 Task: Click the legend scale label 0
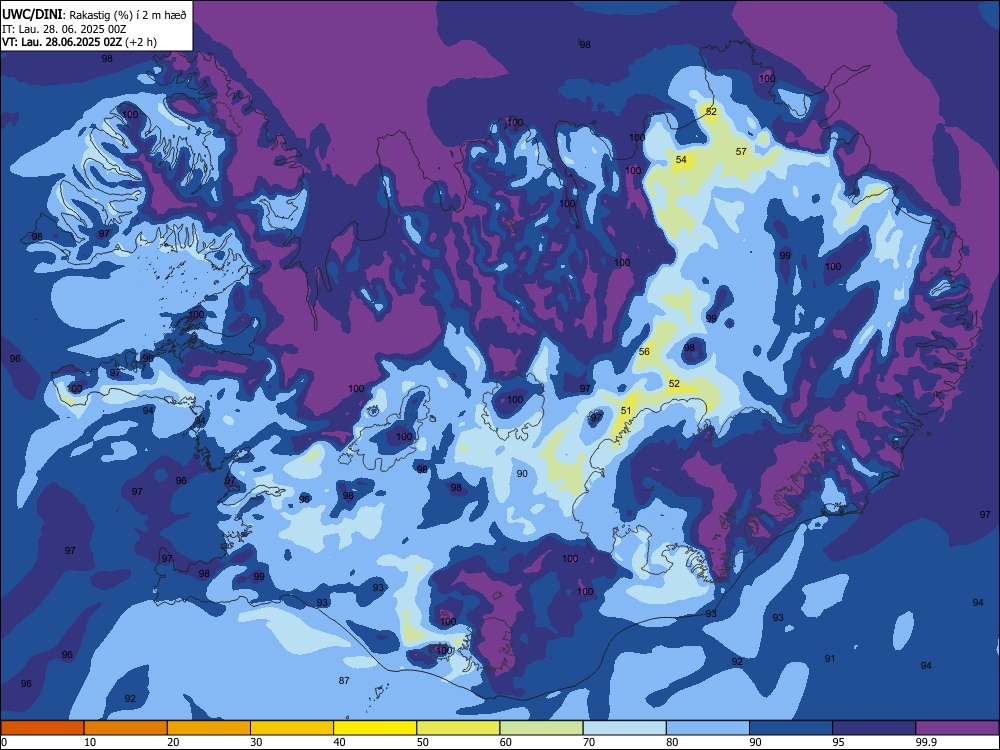click(x=4, y=742)
